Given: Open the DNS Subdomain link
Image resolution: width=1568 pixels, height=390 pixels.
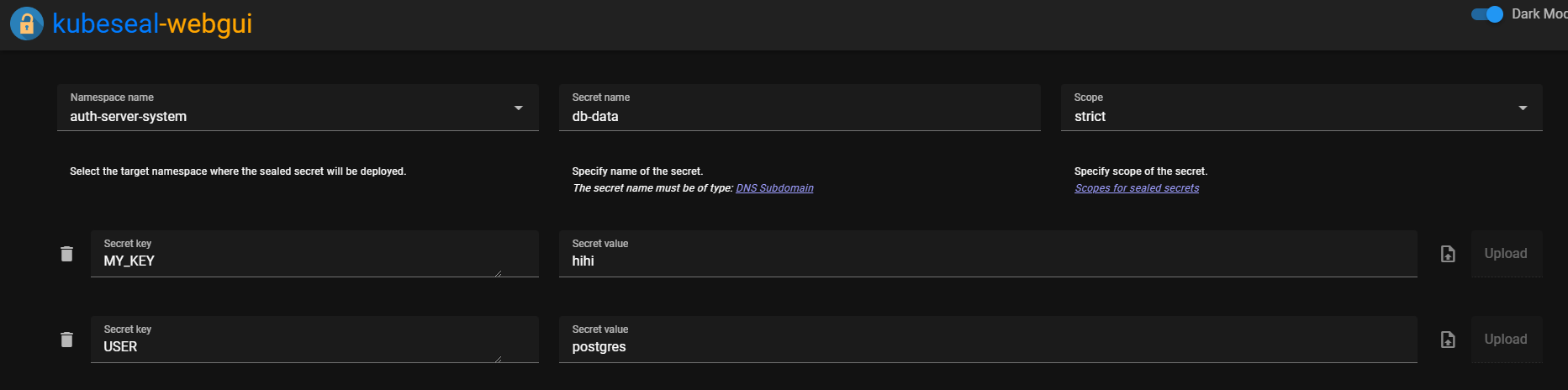Looking at the screenshot, I should pos(774,188).
